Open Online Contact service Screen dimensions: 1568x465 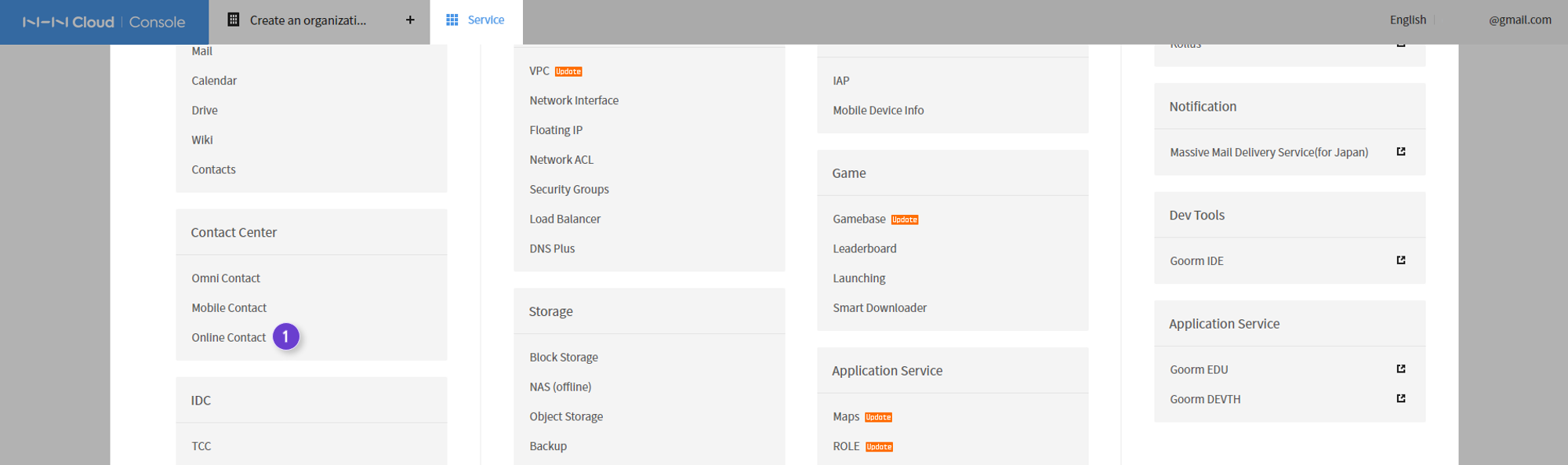229,338
